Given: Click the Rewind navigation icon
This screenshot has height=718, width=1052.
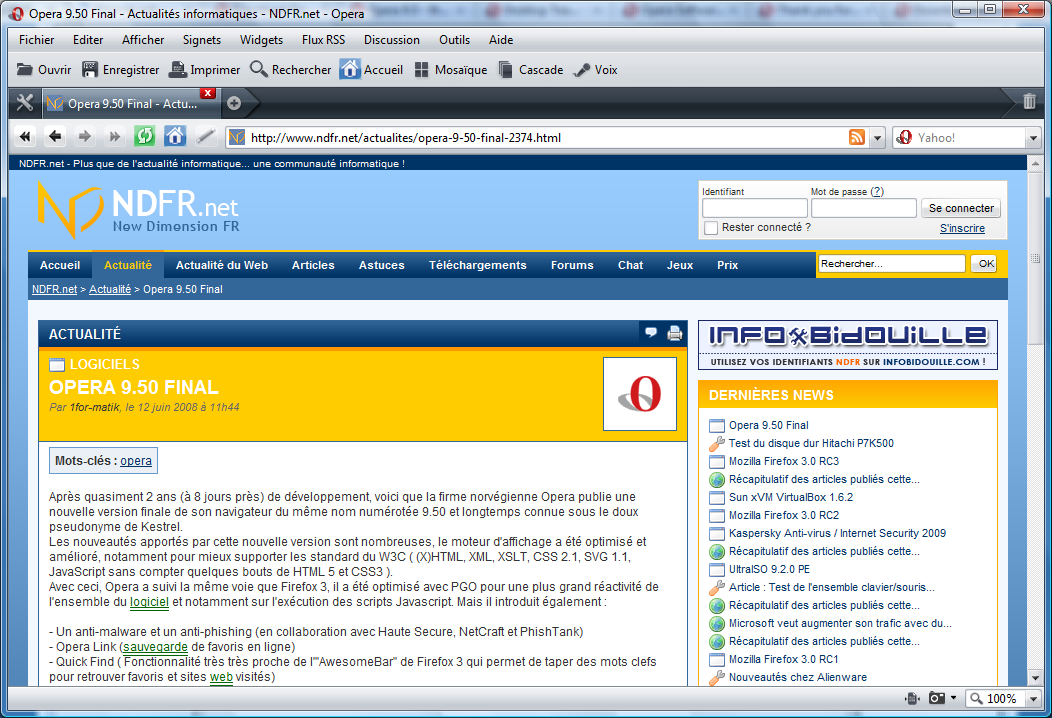Looking at the screenshot, I should (25, 137).
